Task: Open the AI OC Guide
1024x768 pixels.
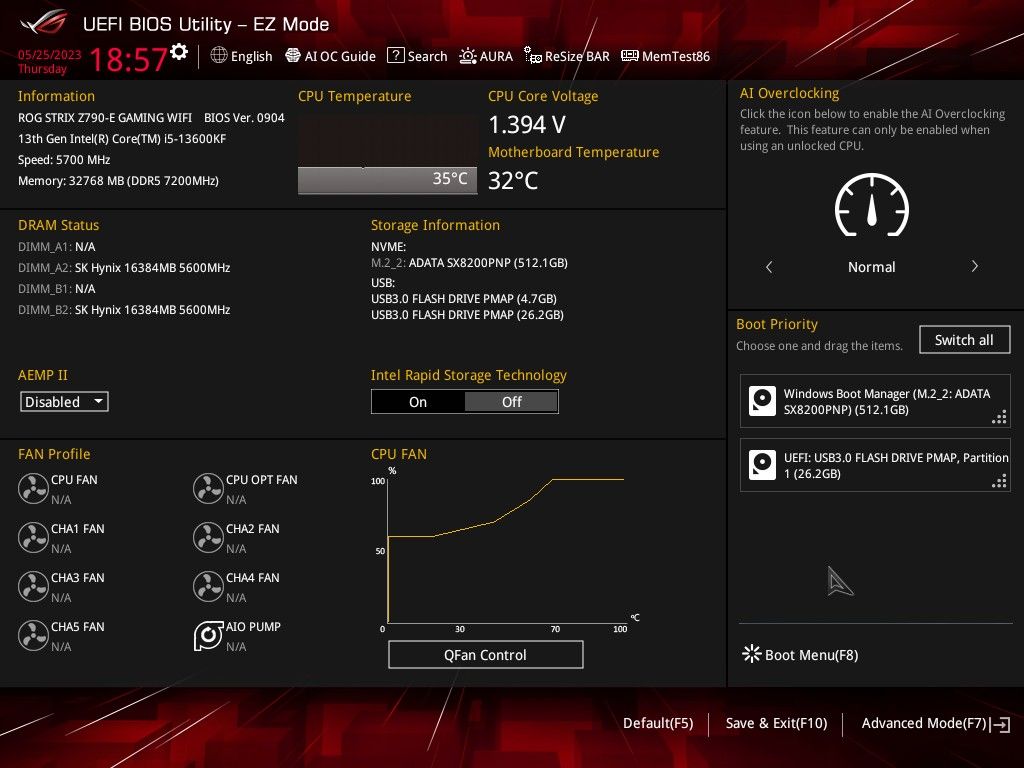Action: pos(330,56)
